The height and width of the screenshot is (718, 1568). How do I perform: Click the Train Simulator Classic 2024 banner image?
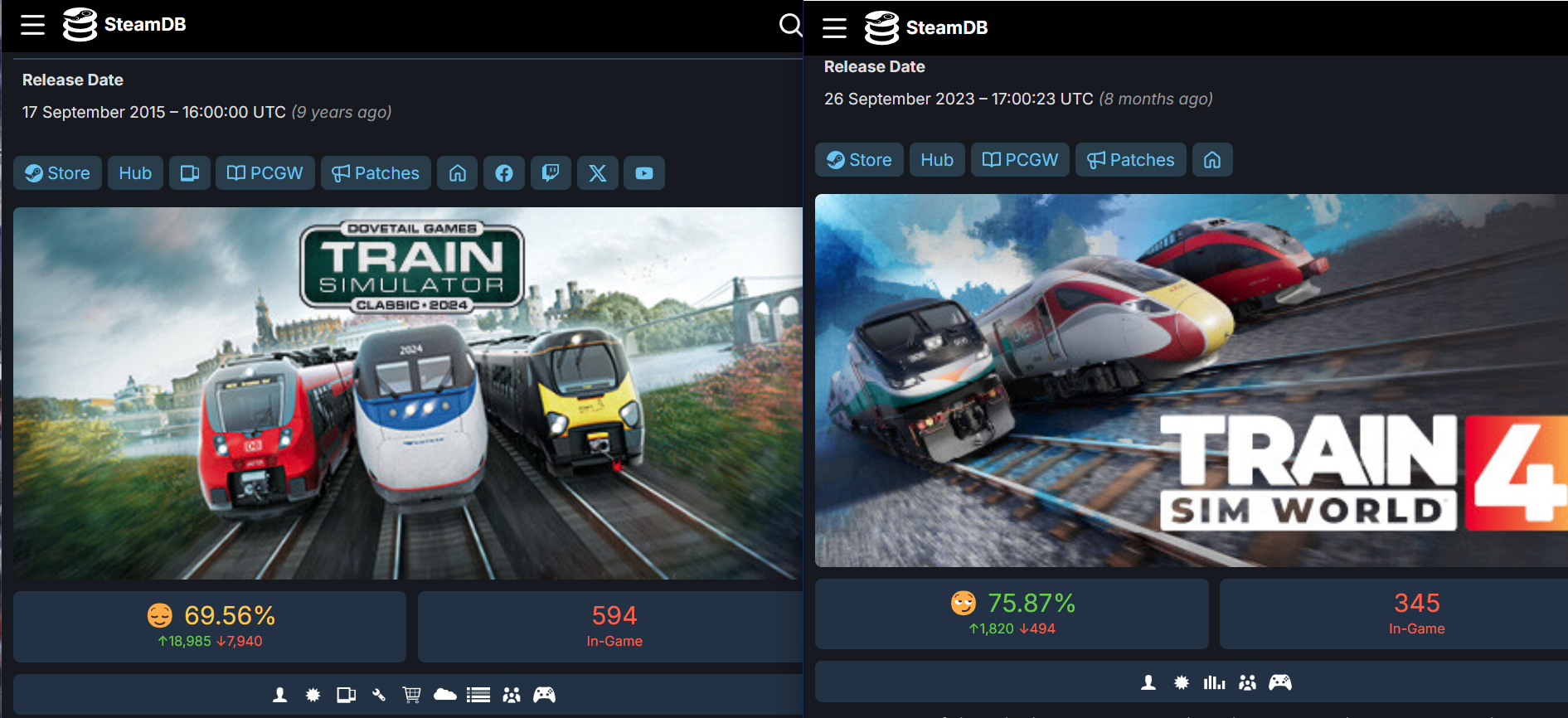(408, 393)
